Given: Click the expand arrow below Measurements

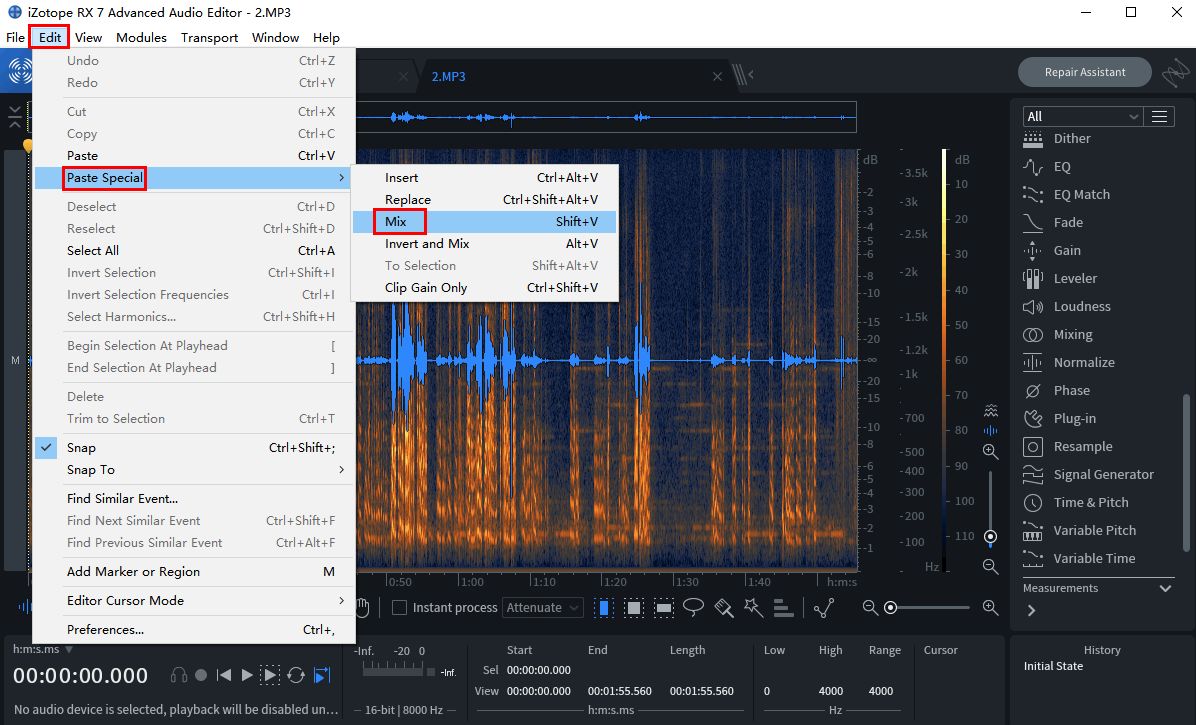Looking at the screenshot, I should click(1031, 610).
